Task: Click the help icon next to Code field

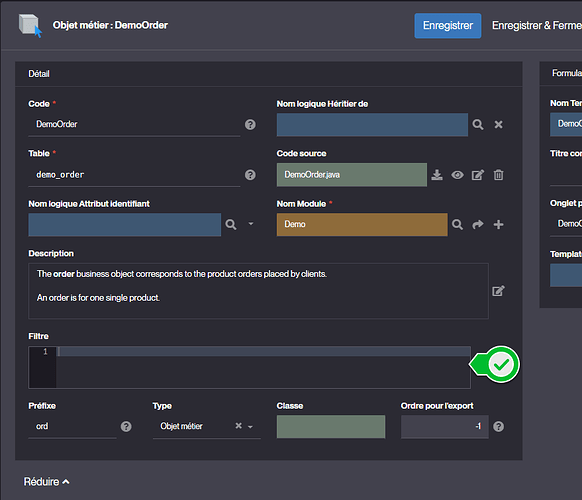Action: tap(250, 125)
